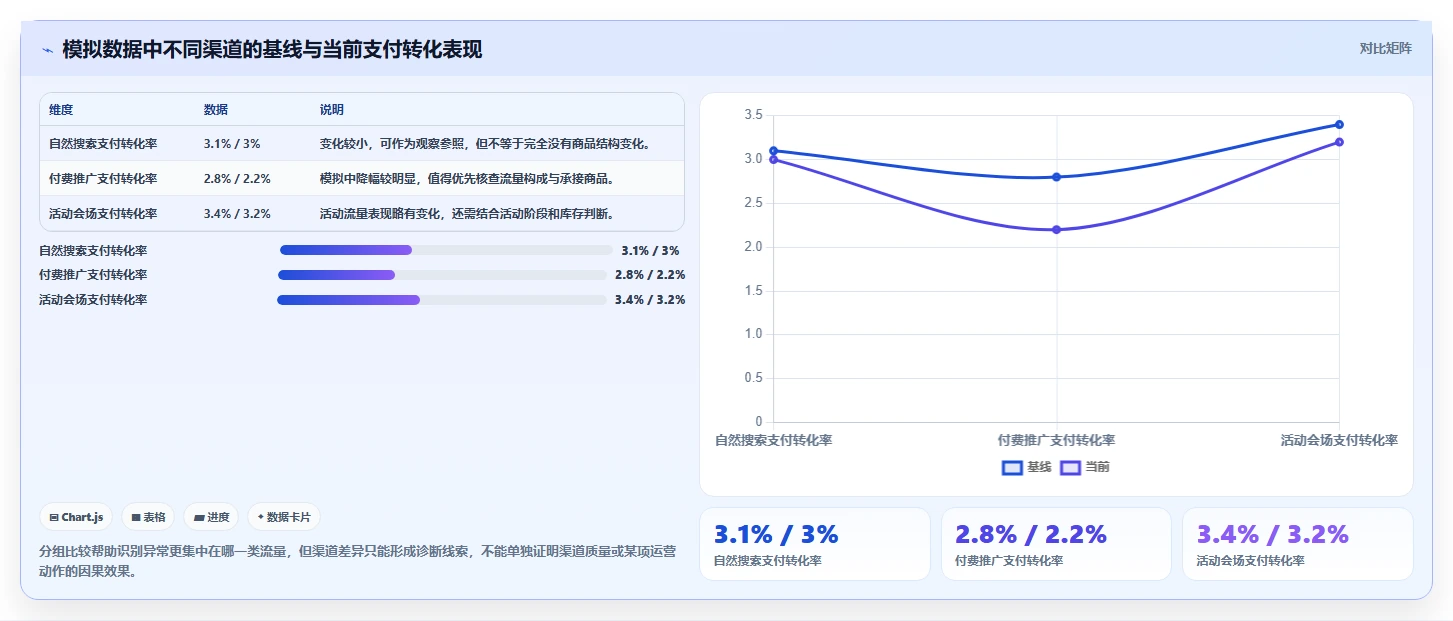Click the 3.4% / 3.2% data card

1297,544
